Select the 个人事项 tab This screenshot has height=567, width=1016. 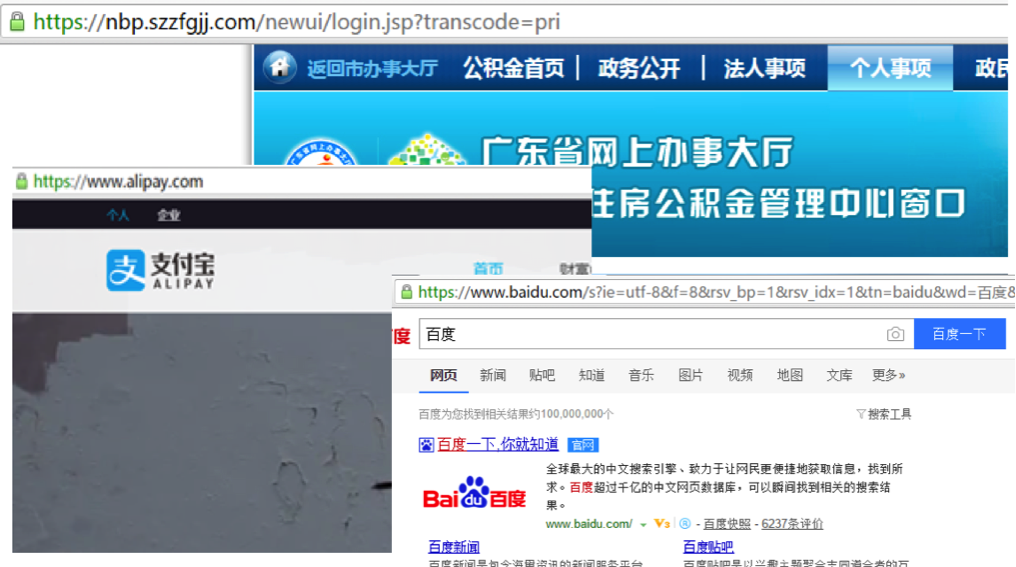[890, 68]
